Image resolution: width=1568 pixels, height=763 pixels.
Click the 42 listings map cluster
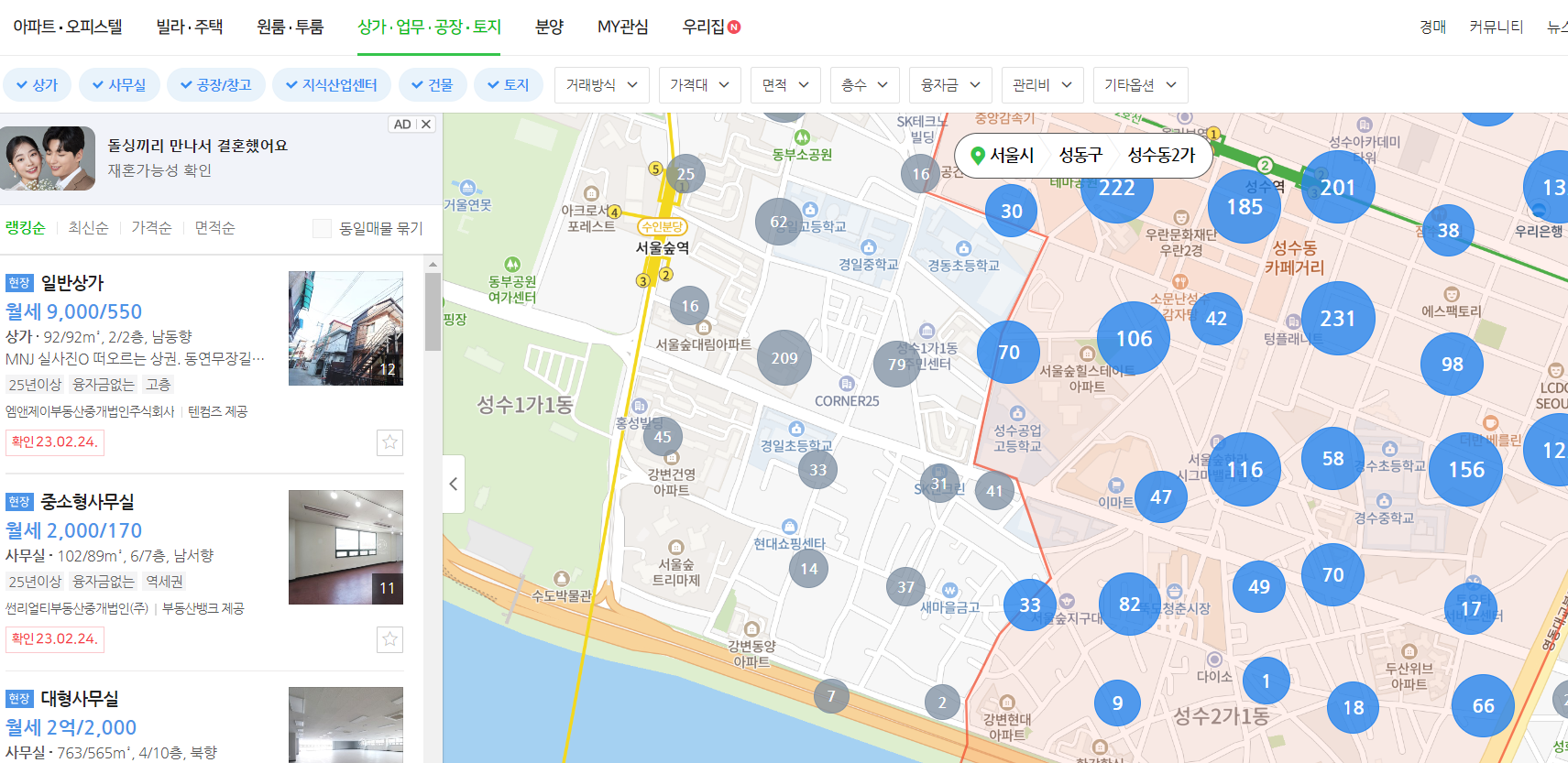1216,319
